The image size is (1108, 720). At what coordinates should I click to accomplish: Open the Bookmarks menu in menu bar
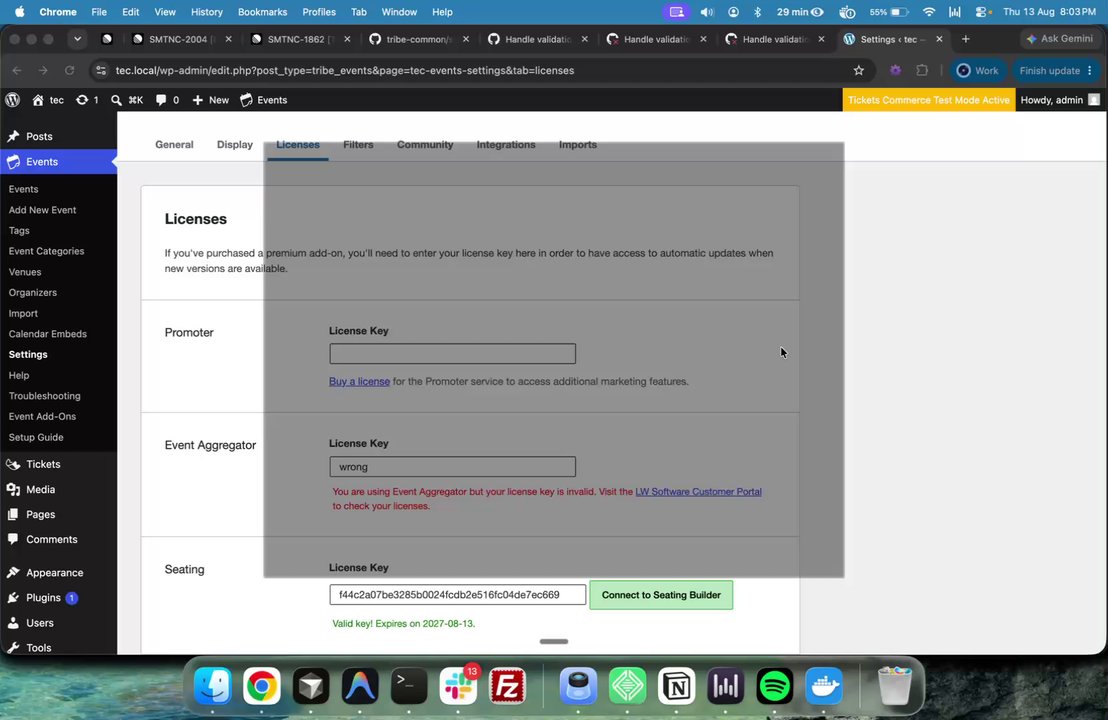click(262, 12)
